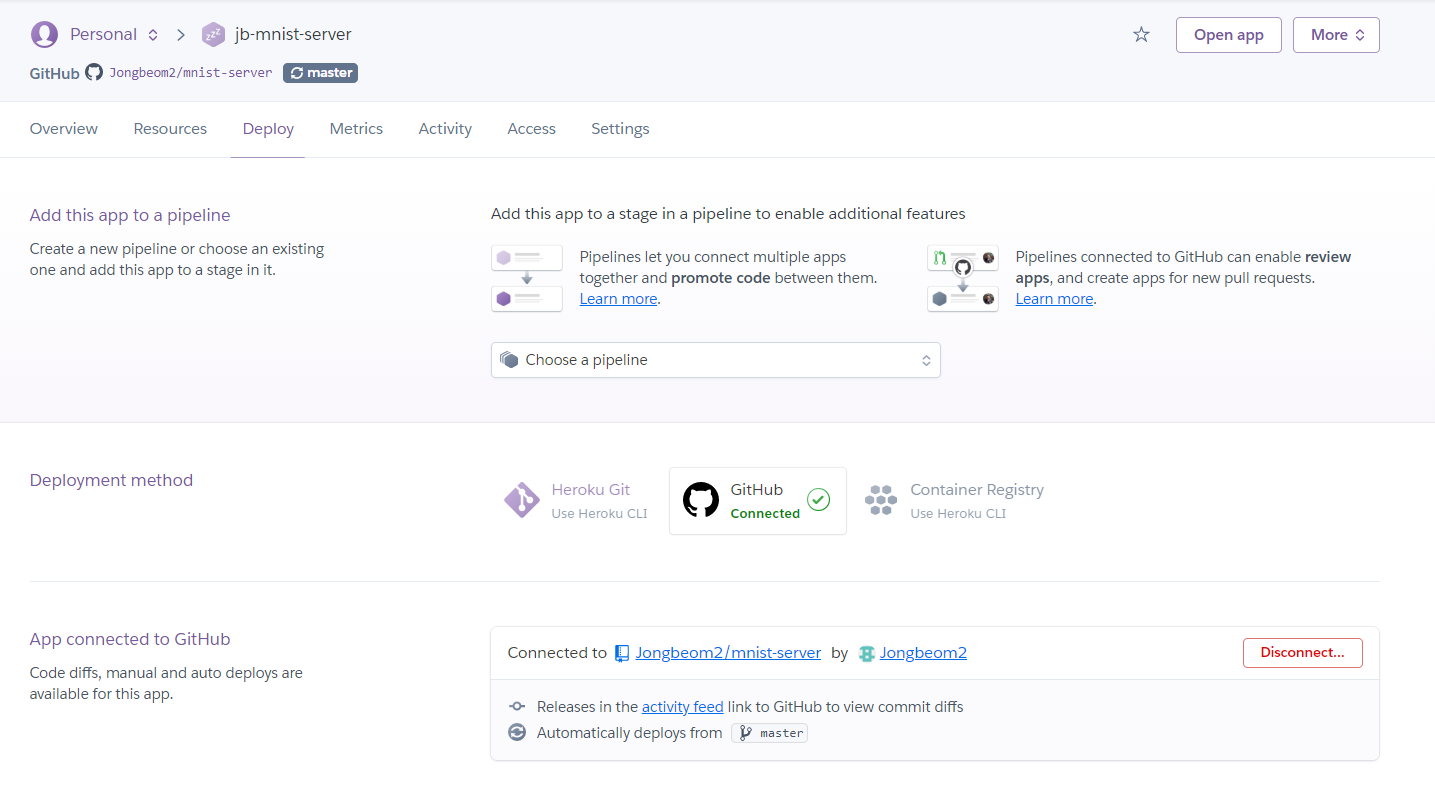Screen dimensions: 1435x793
Task: Click the Deployment method heading
Action: [x=111, y=480]
